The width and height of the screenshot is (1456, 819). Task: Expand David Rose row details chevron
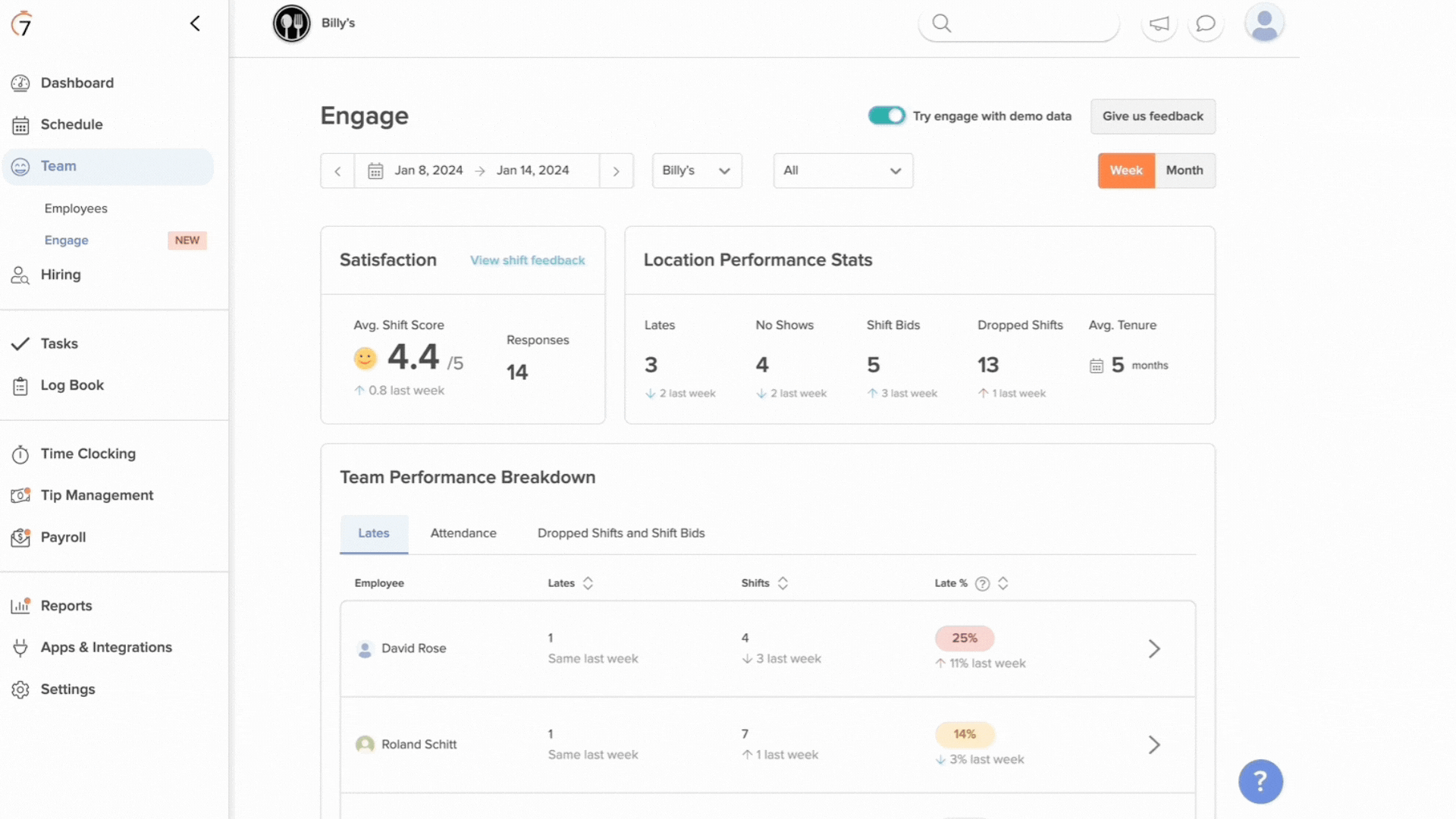tap(1153, 649)
